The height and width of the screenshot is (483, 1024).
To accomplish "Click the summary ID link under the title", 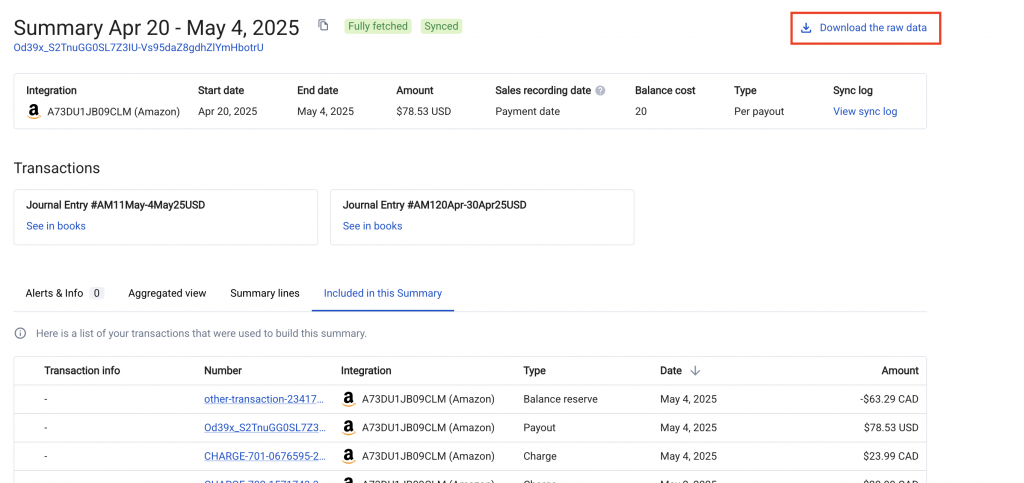I will click(x=138, y=47).
